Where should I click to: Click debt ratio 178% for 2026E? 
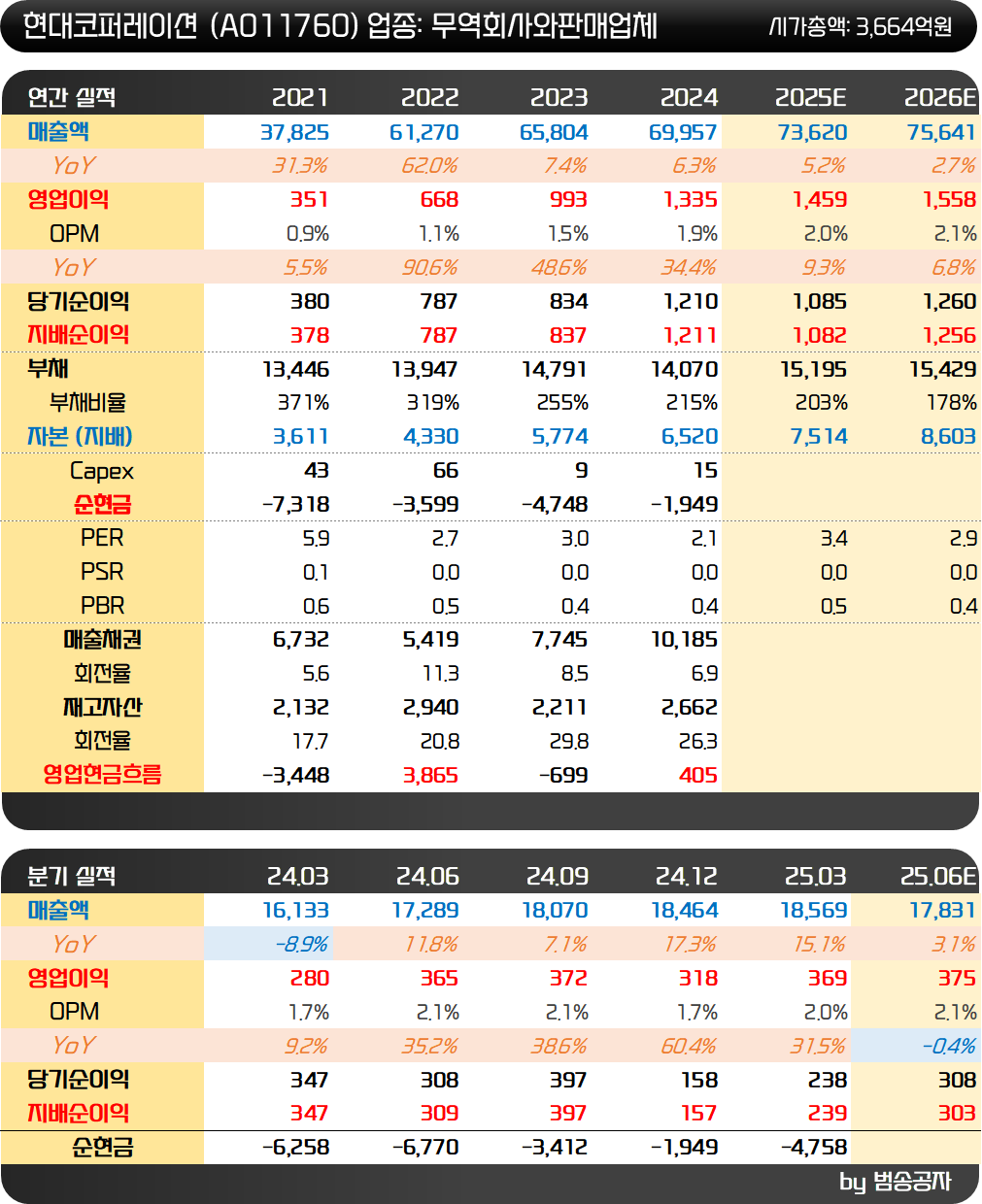[951, 402]
